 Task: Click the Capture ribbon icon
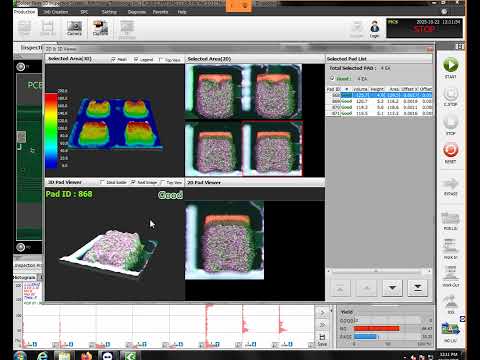click(100, 28)
